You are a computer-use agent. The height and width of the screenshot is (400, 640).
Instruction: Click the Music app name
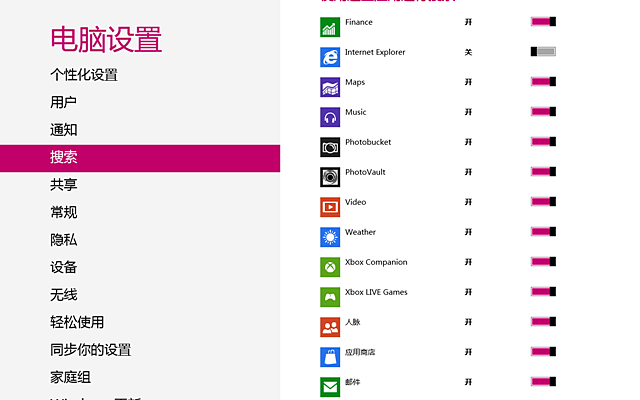(356, 112)
